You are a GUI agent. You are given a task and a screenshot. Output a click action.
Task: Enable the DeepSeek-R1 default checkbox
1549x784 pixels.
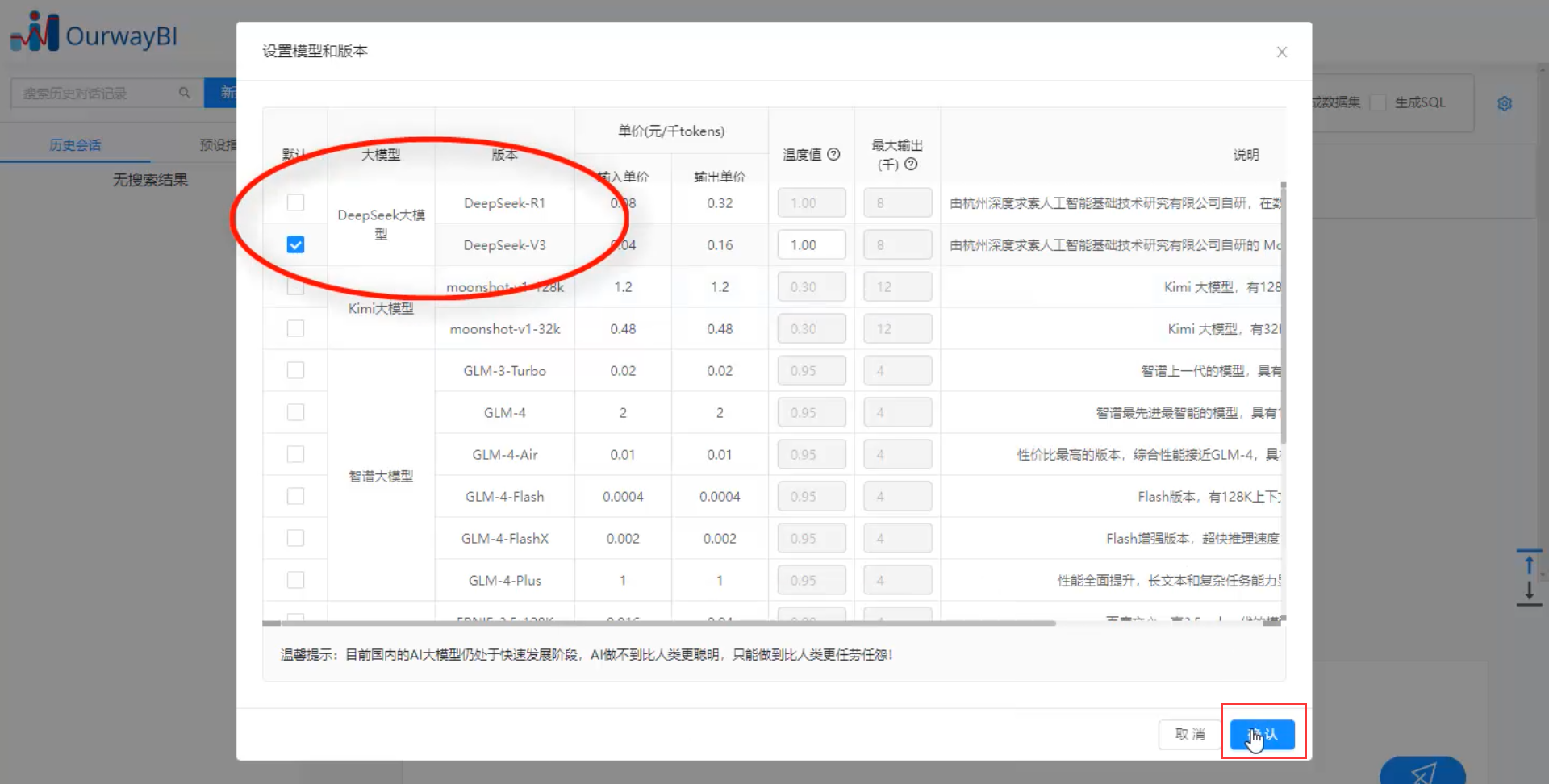tap(296, 202)
